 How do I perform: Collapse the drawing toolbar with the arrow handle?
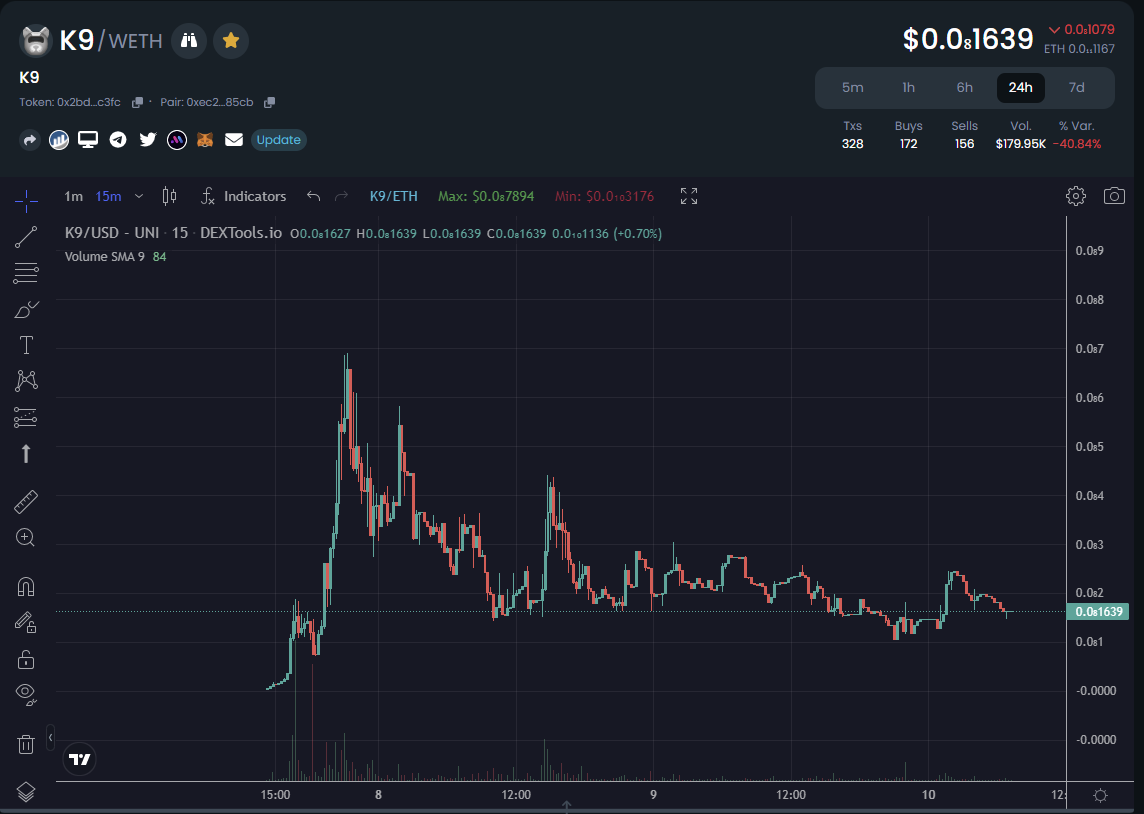50,738
